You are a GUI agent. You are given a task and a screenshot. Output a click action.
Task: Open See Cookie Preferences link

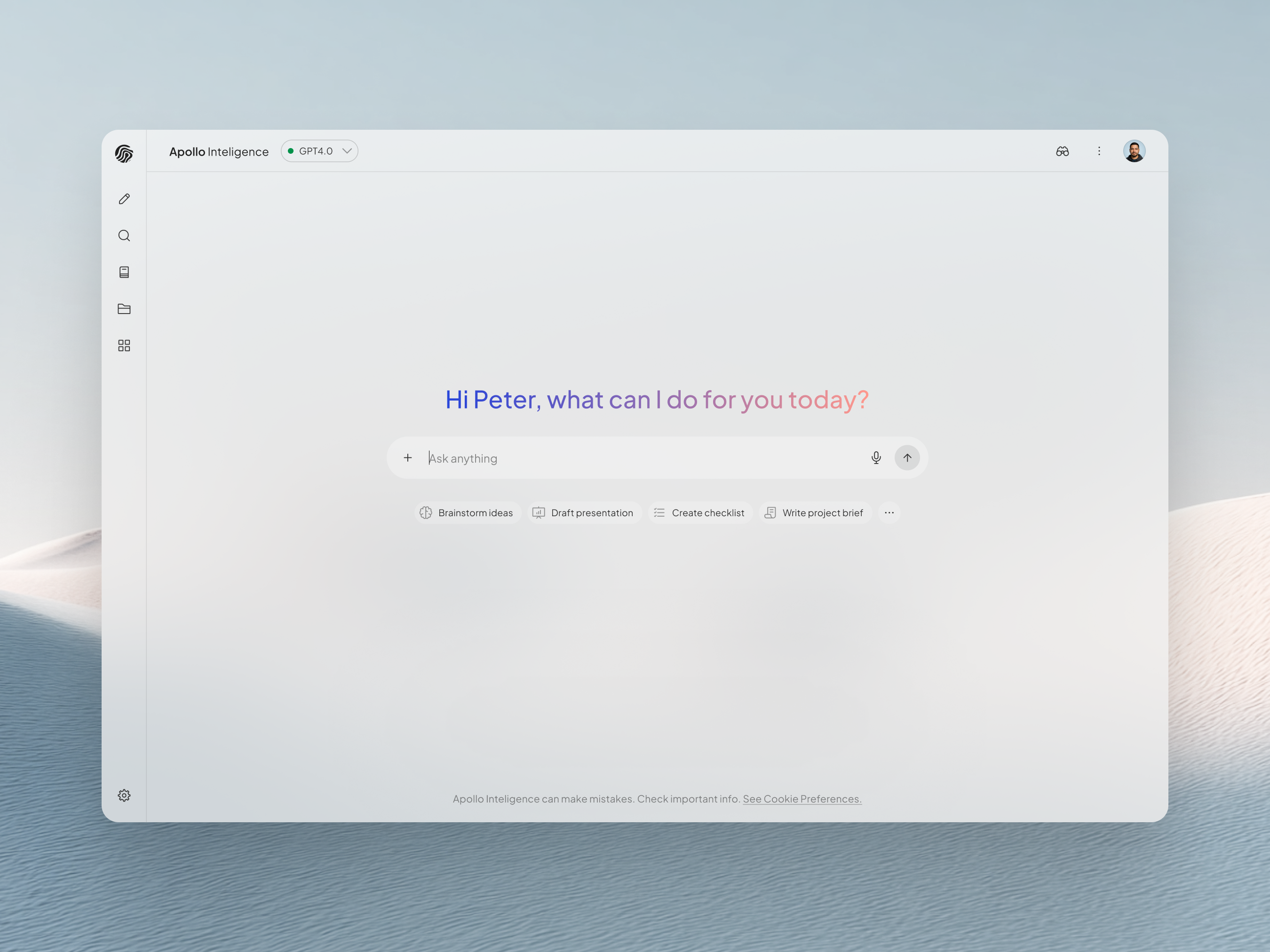802,799
